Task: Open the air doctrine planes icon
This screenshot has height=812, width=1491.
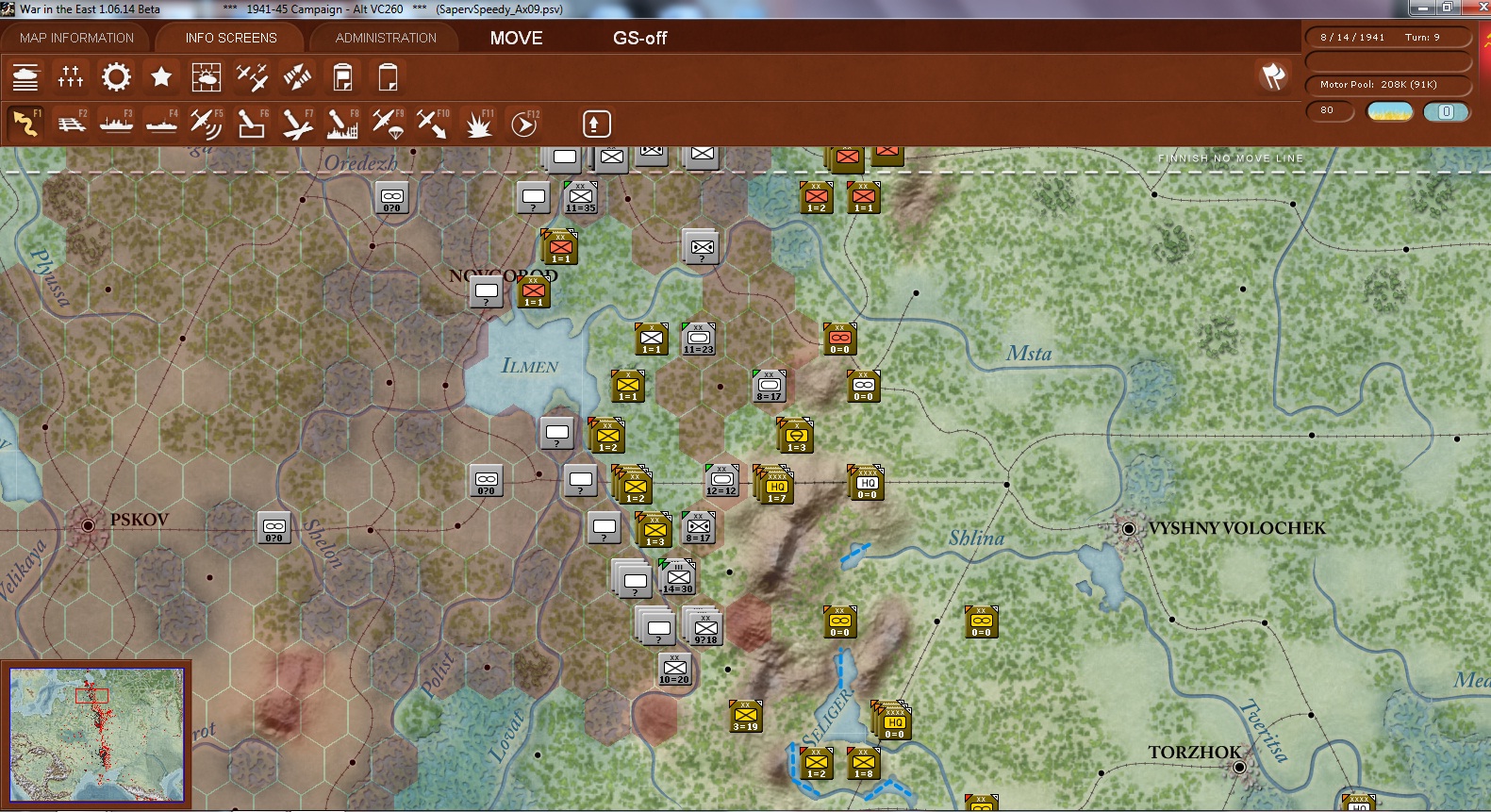Action: pos(252,77)
